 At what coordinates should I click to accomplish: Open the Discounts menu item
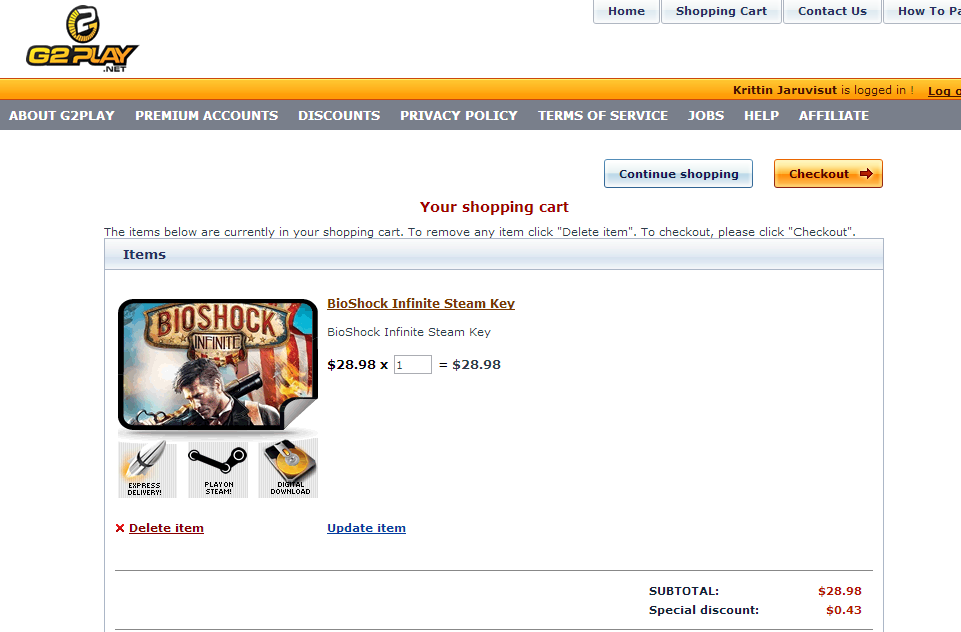(339, 116)
